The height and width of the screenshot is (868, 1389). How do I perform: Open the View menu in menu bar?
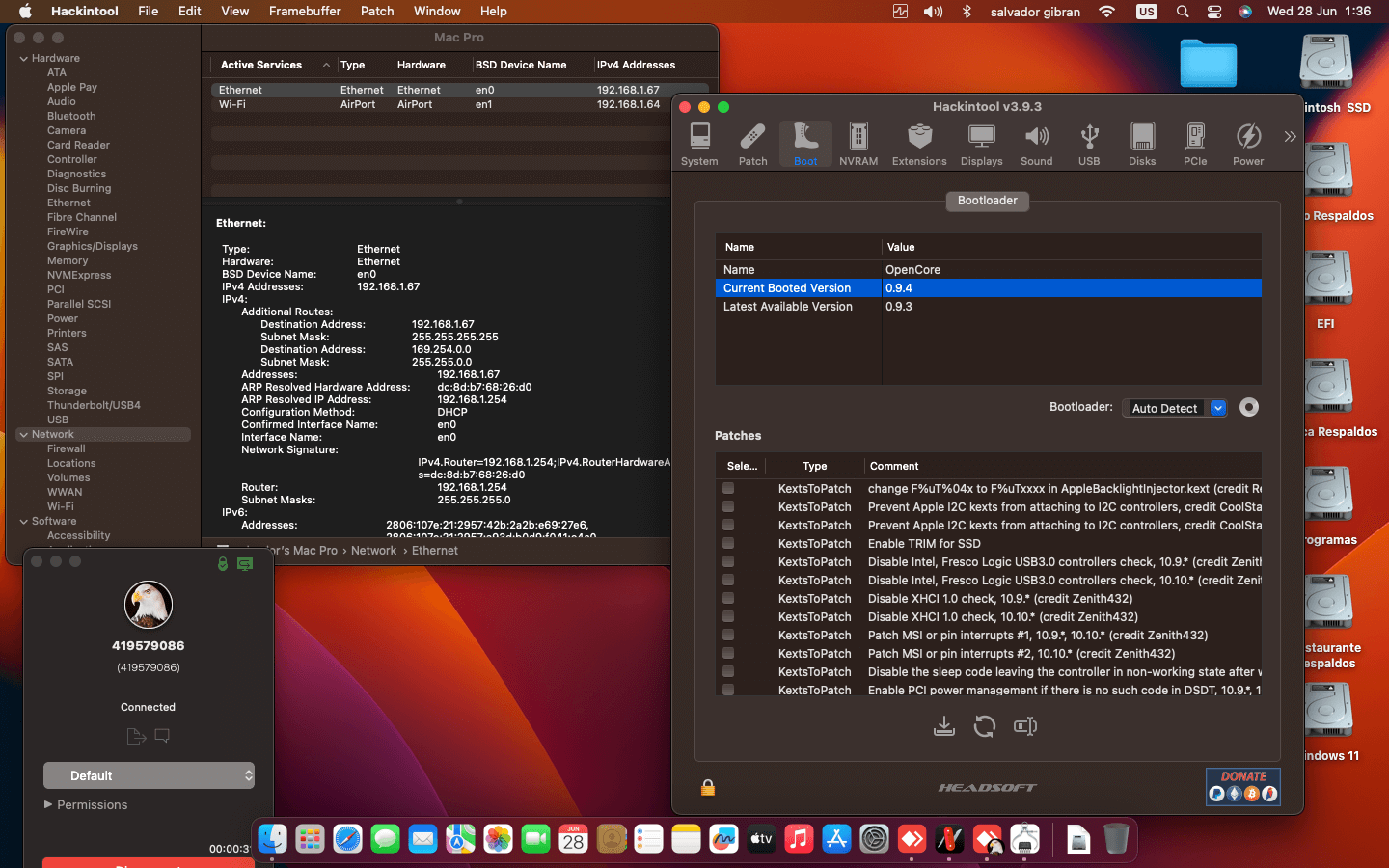tap(234, 12)
